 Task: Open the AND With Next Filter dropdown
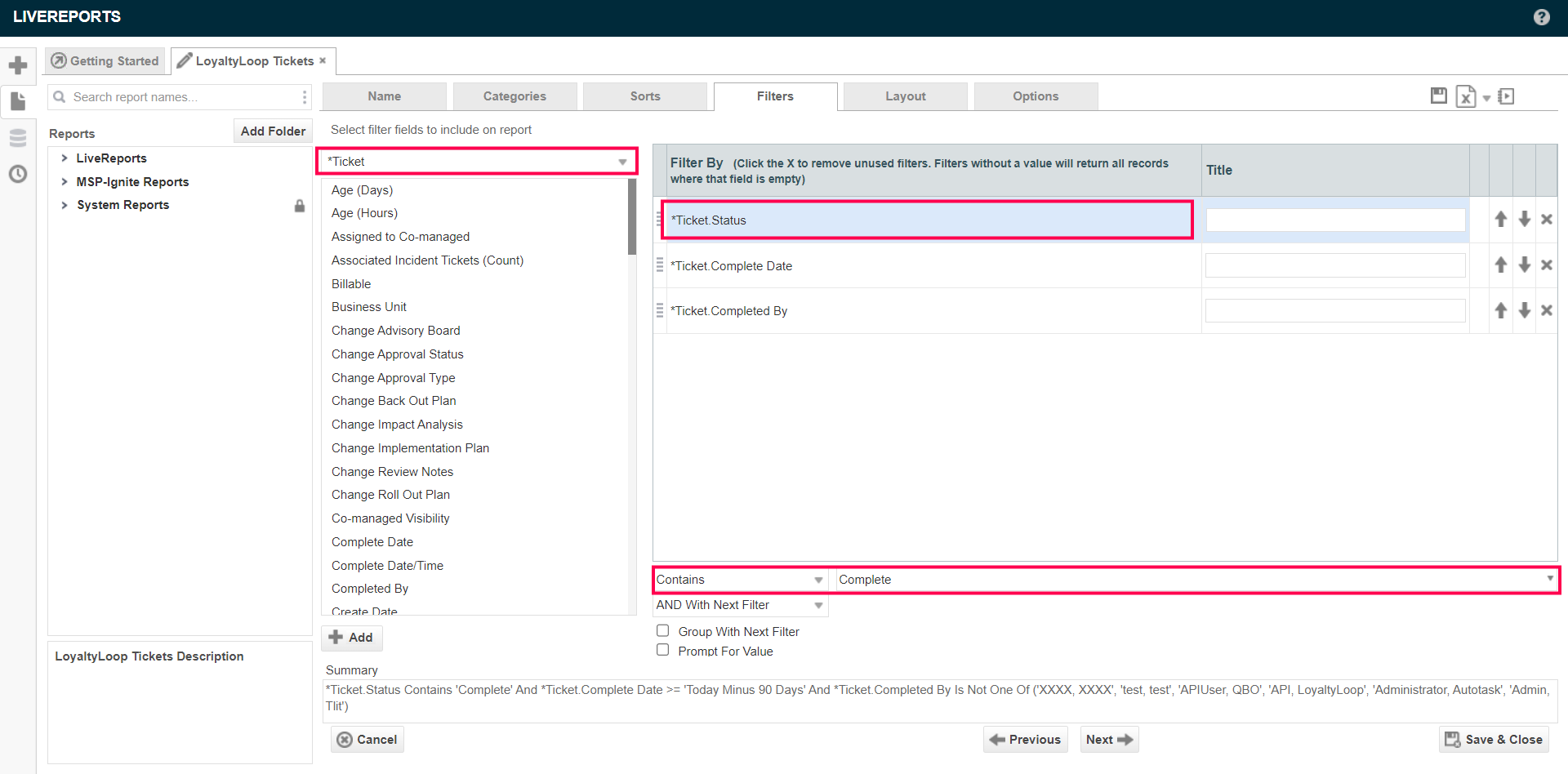(x=740, y=605)
